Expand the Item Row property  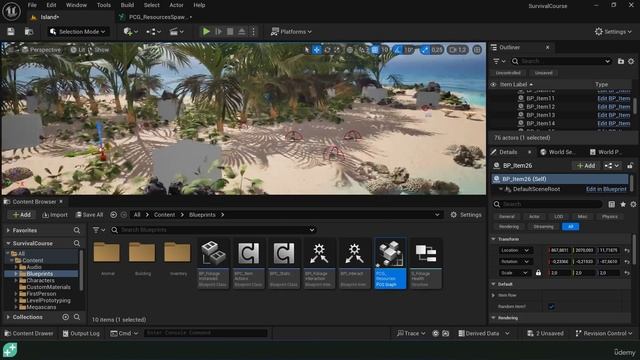493,295
